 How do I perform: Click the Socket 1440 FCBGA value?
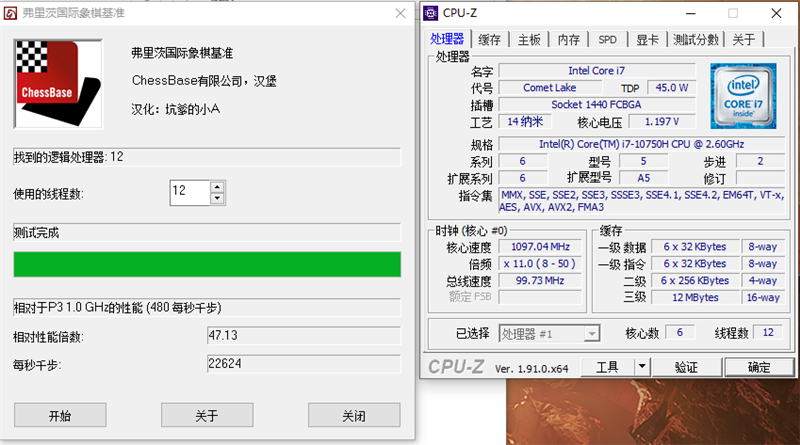[596, 104]
